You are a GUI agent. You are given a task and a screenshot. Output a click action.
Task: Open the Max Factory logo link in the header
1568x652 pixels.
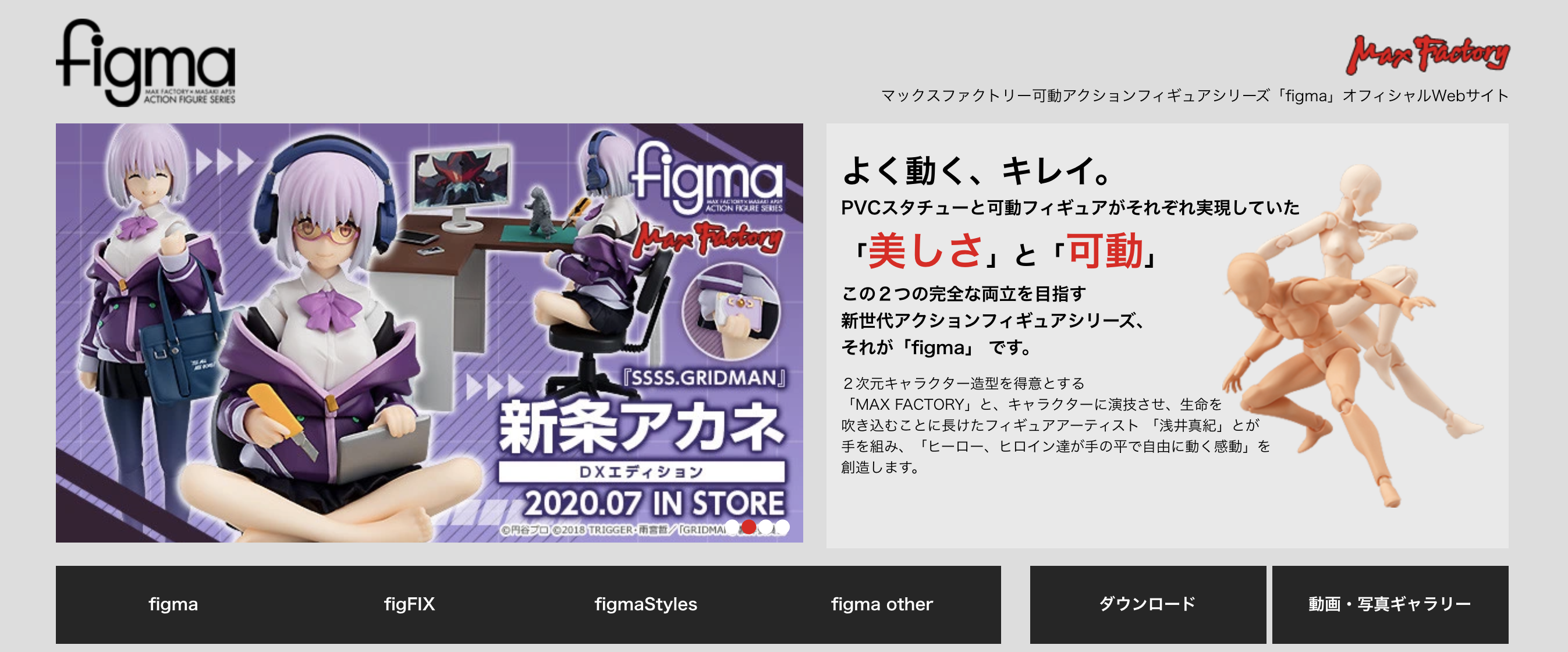pyautogui.click(x=1427, y=54)
